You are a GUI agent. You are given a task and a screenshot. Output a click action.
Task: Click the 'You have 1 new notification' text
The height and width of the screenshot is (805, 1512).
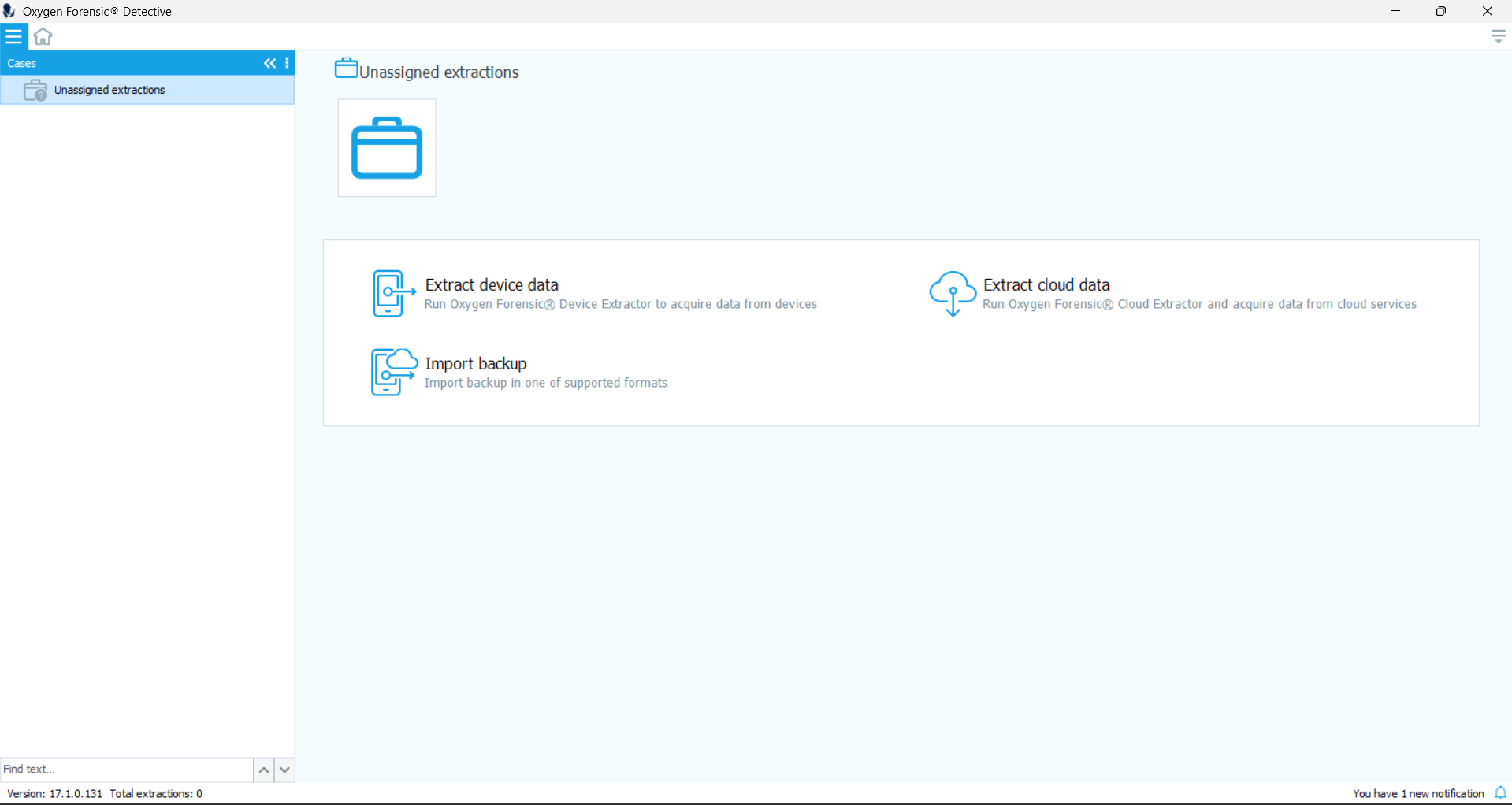(1418, 794)
